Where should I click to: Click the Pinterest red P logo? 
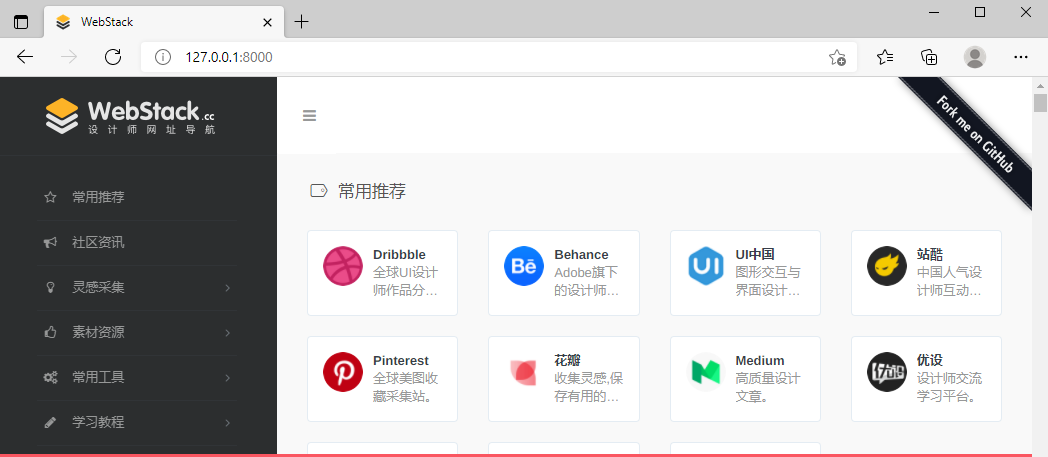tap(343, 372)
